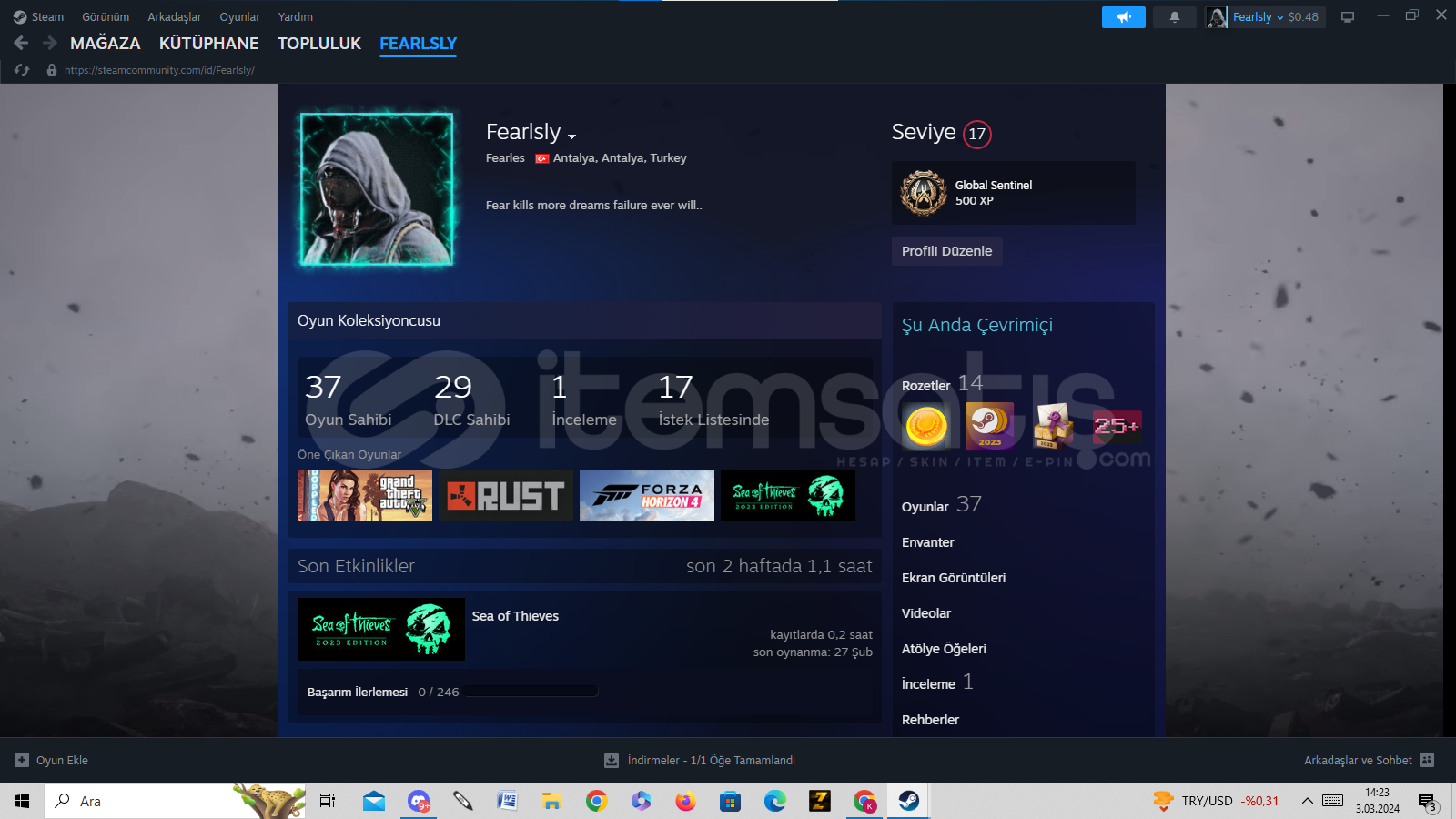
Task: Open the Arkadaşlar menu
Action: pyautogui.click(x=175, y=17)
